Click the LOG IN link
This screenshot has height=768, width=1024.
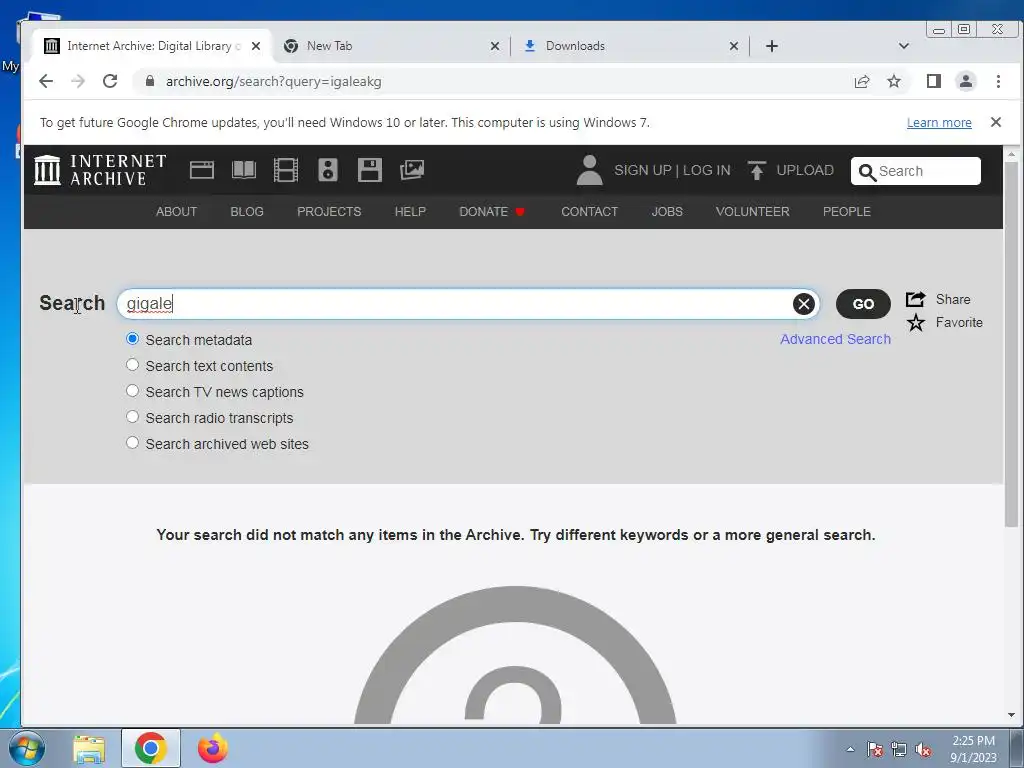click(x=707, y=170)
